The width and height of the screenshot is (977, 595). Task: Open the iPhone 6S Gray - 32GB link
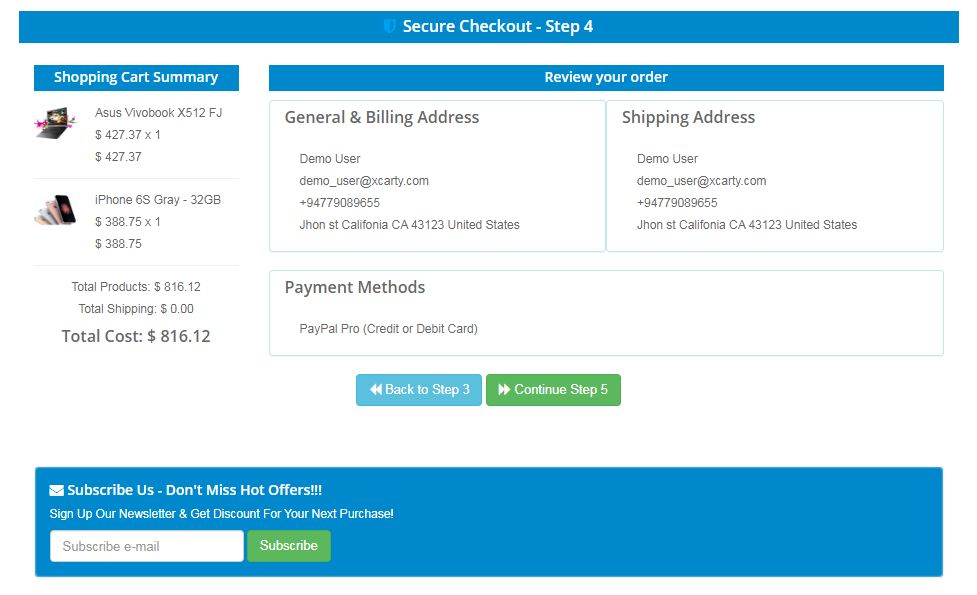coord(158,200)
